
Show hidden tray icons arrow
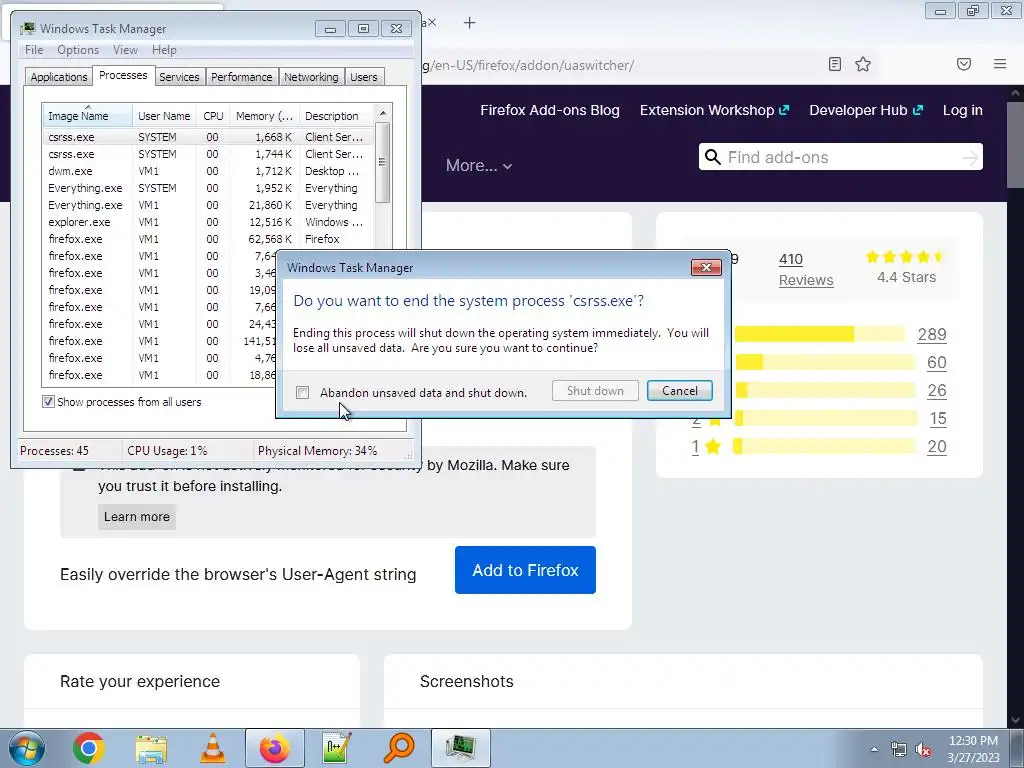(x=874, y=749)
